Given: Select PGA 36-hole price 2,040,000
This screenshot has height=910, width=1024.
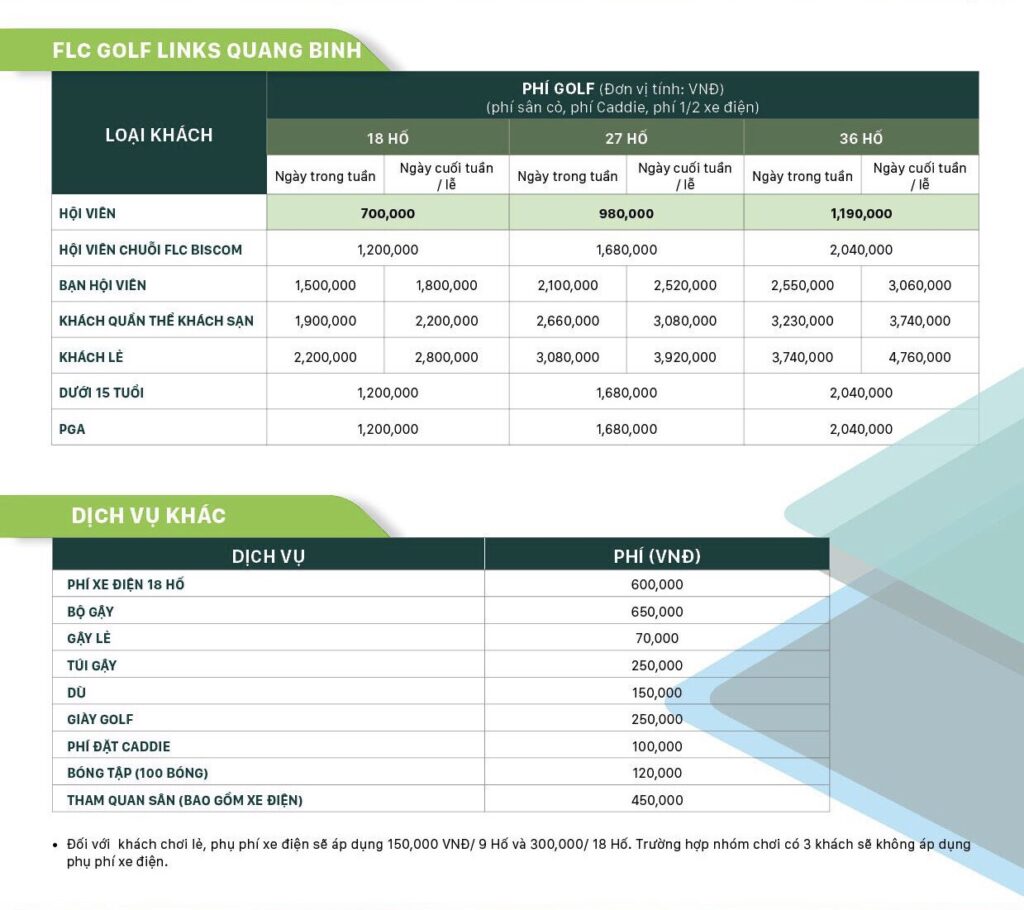Looking at the screenshot, I should (x=861, y=429).
